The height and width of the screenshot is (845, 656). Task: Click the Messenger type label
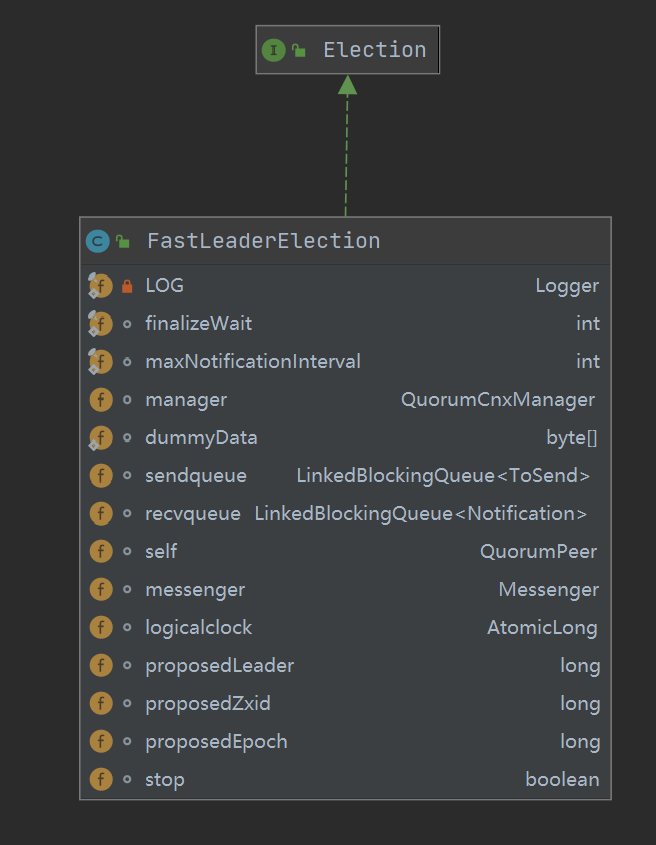549,590
